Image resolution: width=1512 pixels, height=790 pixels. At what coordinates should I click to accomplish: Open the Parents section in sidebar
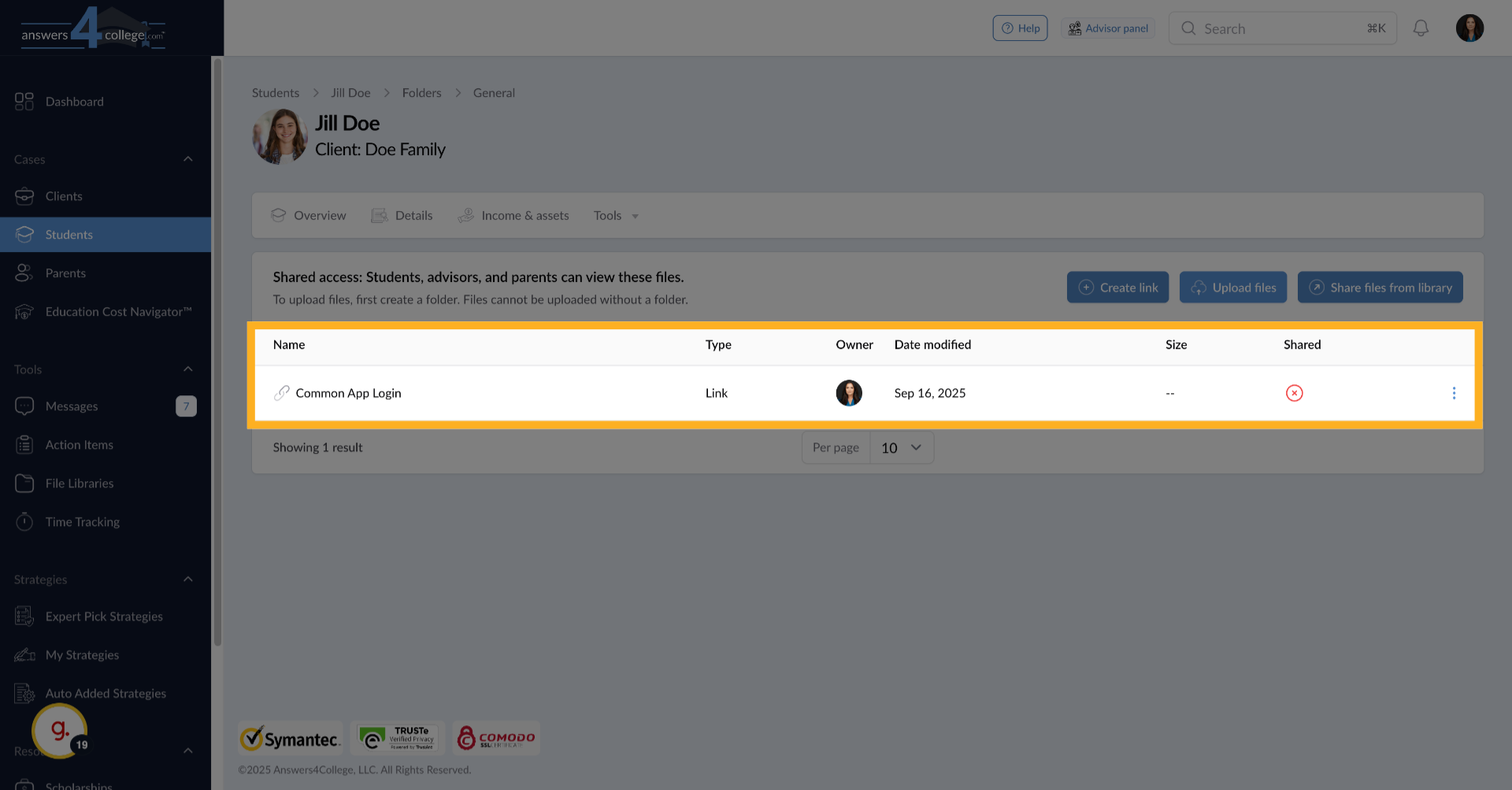point(66,273)
